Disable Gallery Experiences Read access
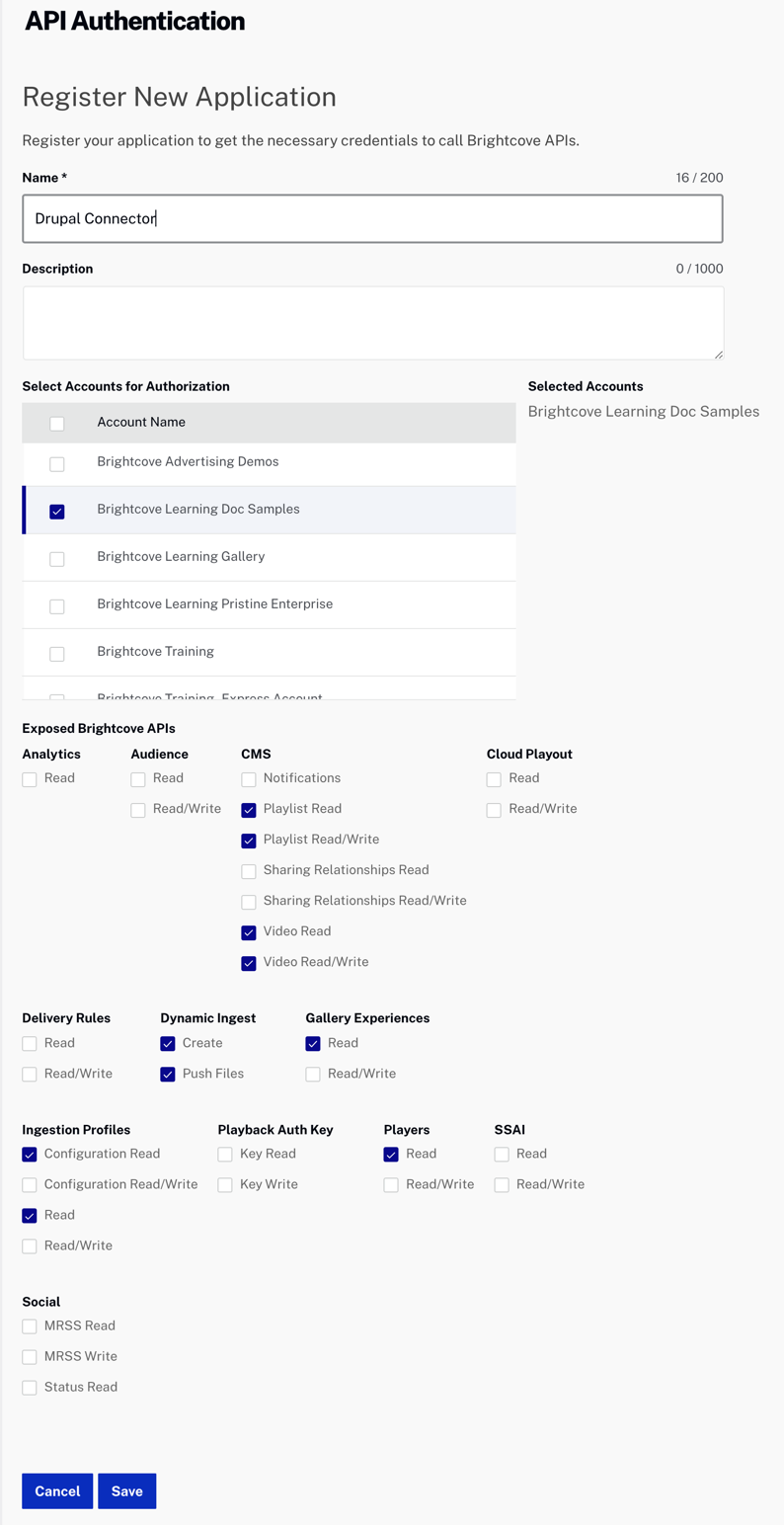 coord(313,1044)
